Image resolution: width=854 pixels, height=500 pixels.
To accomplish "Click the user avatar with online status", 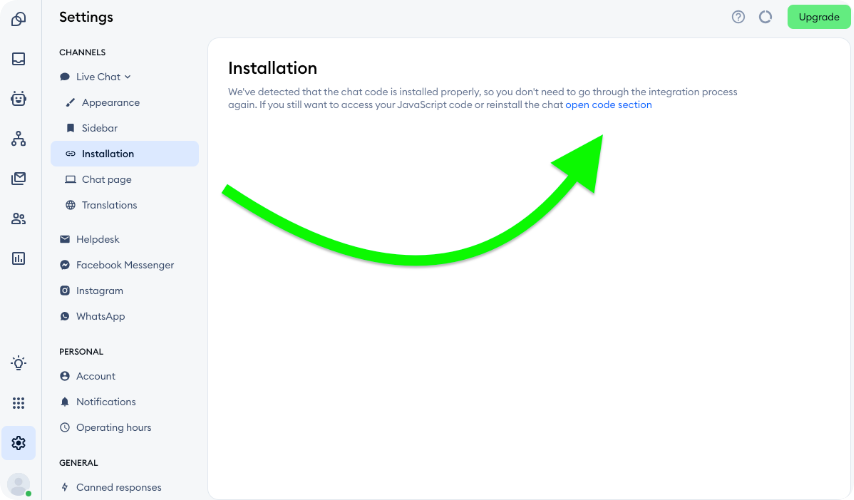I will [x=18, y=484].
